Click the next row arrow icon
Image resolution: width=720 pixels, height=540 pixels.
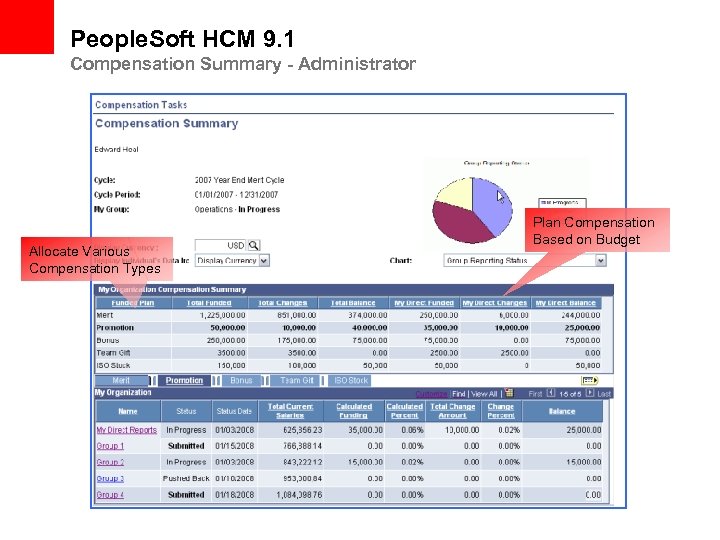point(590,394)
